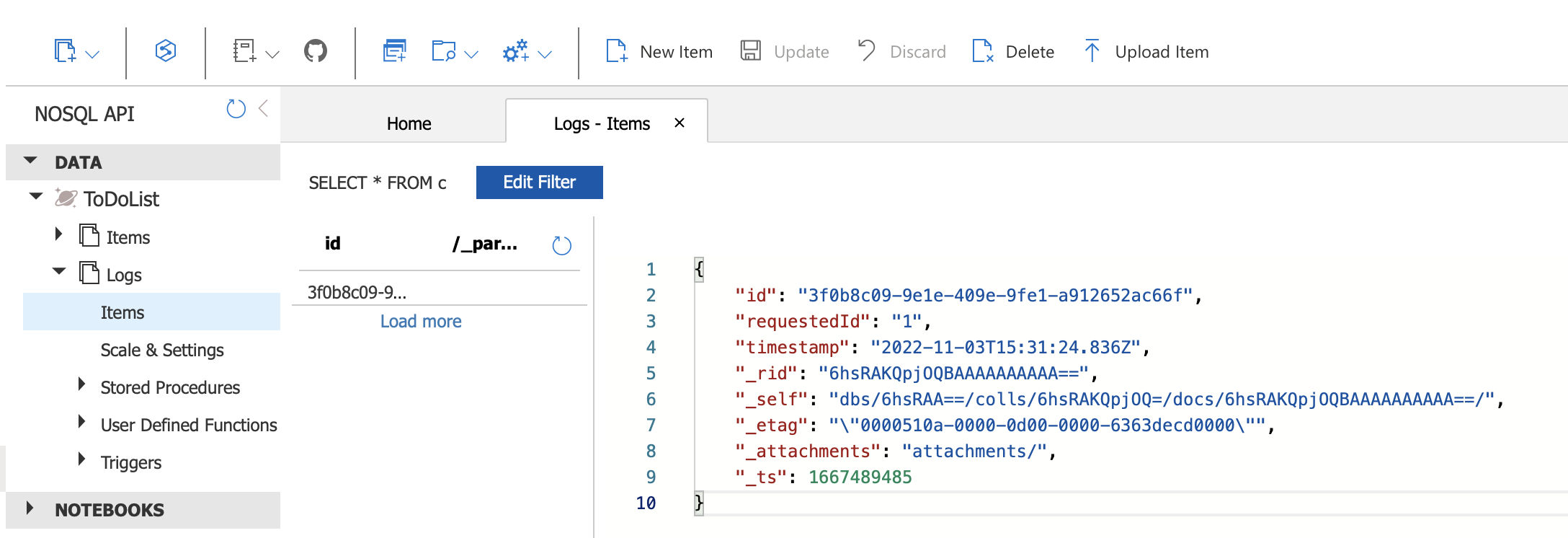Image resolution: width=1568 pixels, height=538 pixels.
Task: Click into JSON editor timestamp line
Action: click(x=941, y=347)
